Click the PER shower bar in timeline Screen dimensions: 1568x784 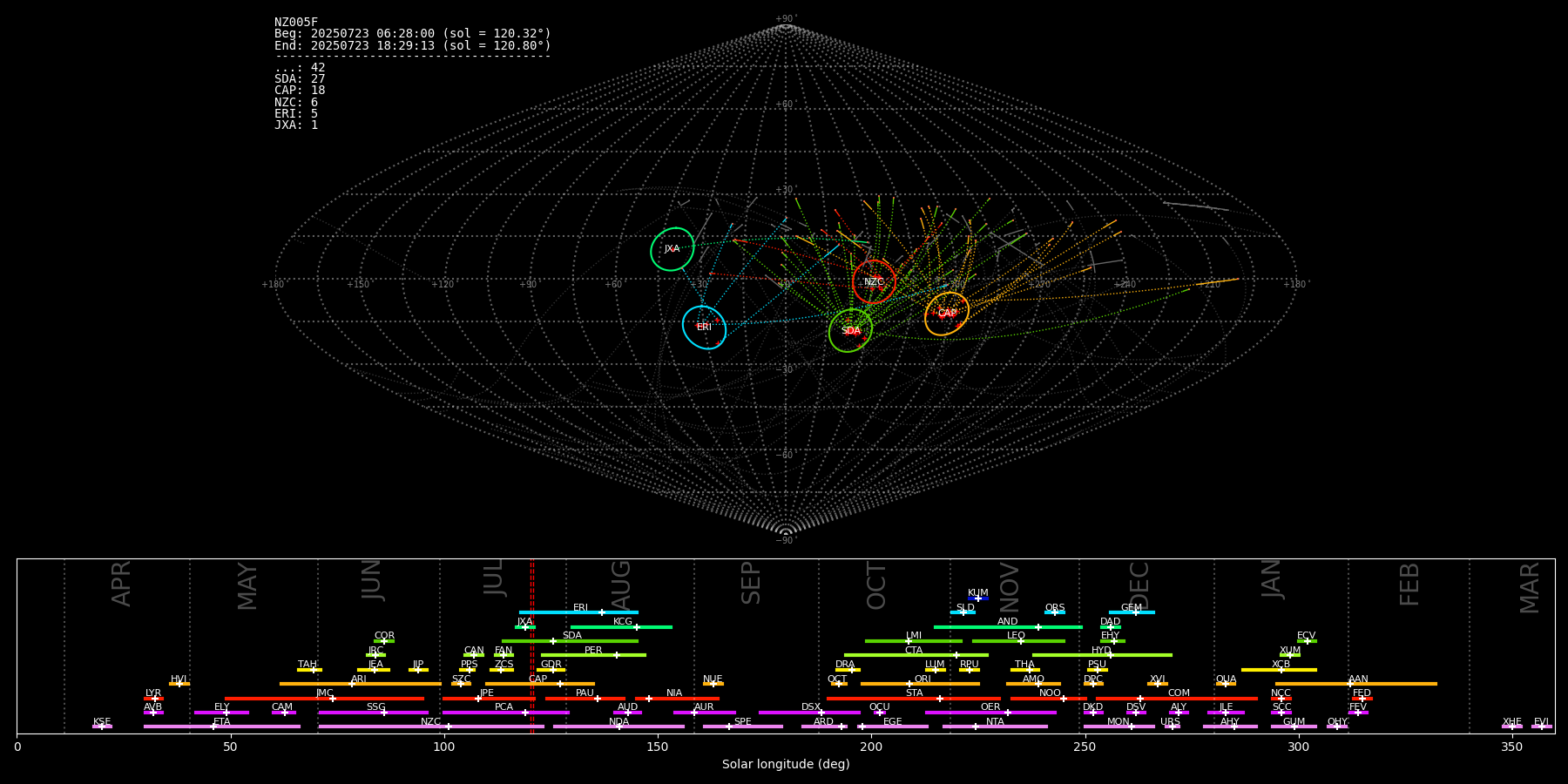(x=593, y=655)
